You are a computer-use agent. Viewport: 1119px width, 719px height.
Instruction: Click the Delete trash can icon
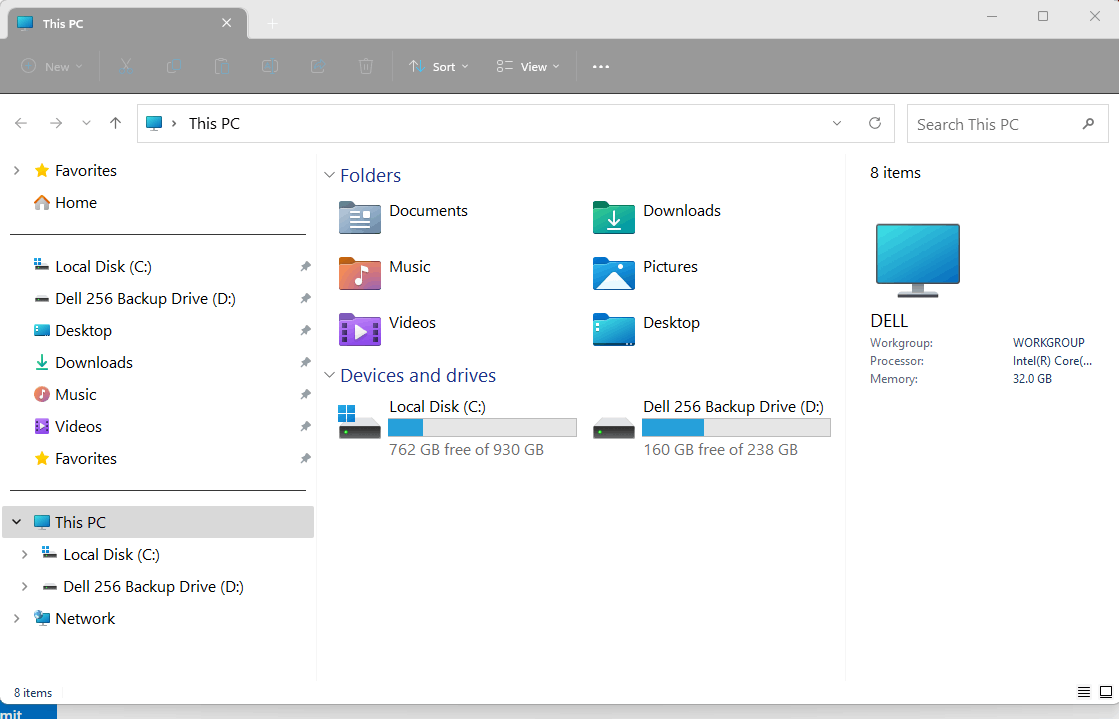365,66
